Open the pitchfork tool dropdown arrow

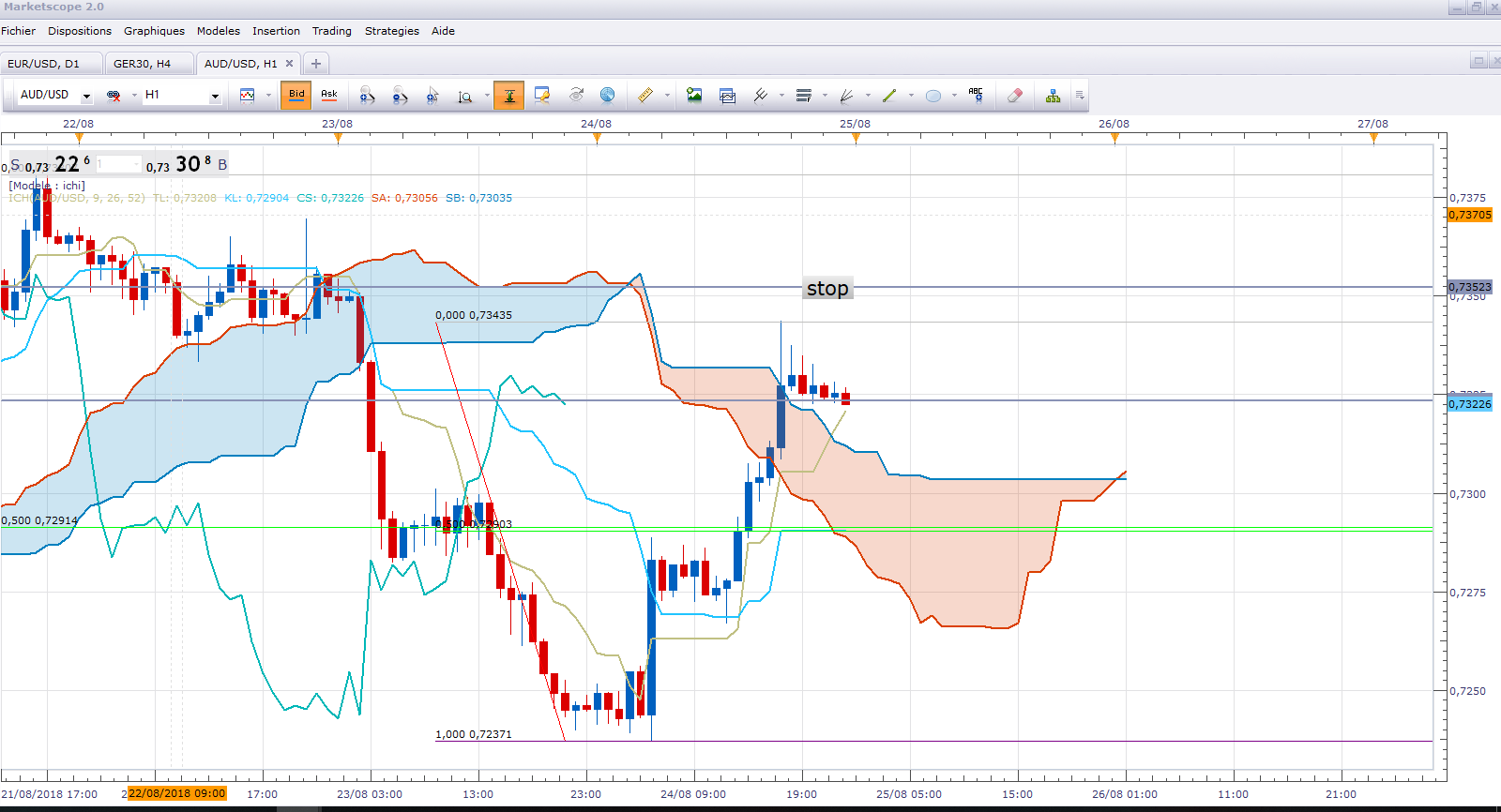[x=781, y=96]
